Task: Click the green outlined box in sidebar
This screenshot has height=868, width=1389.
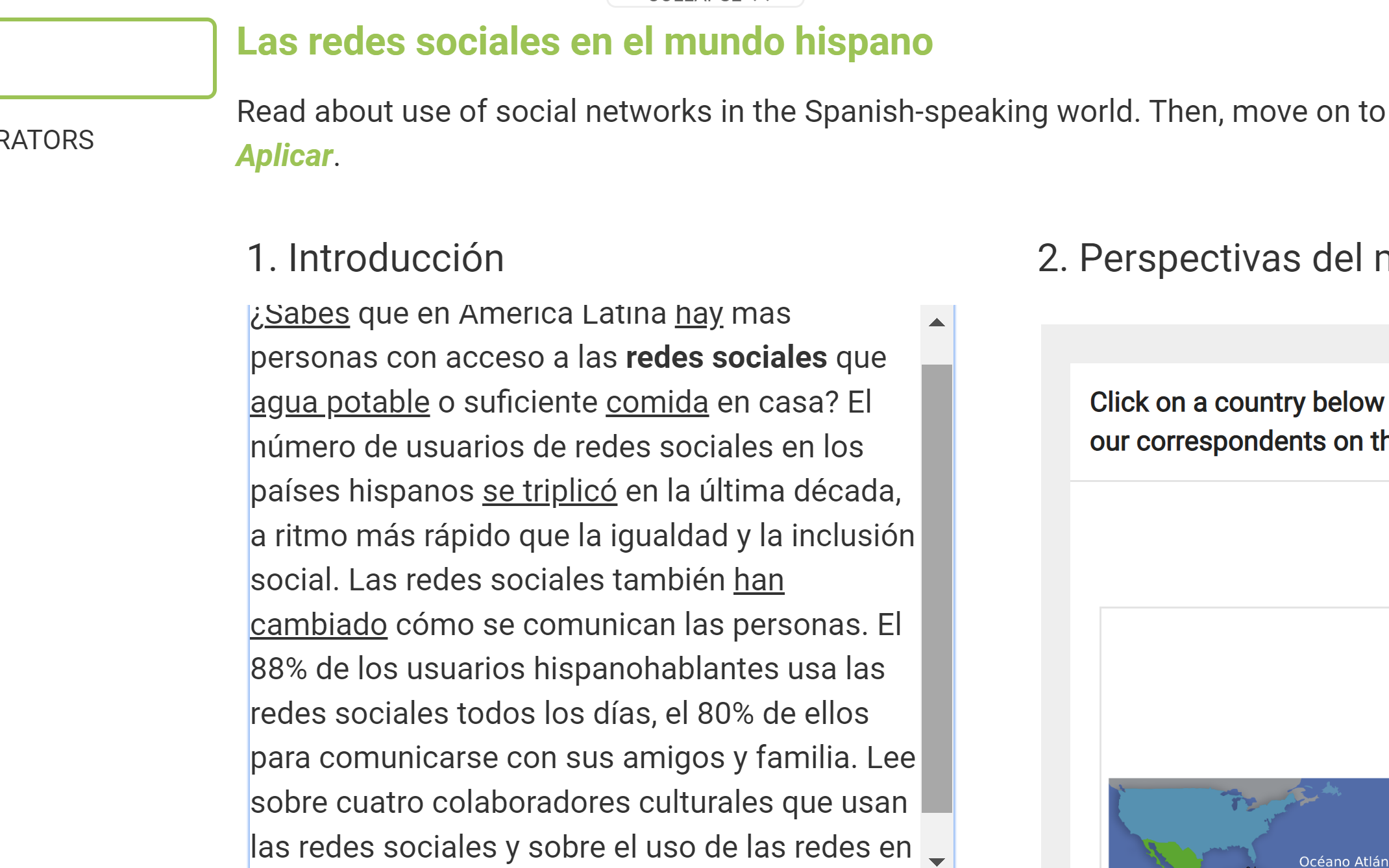Action: point(107,58)
